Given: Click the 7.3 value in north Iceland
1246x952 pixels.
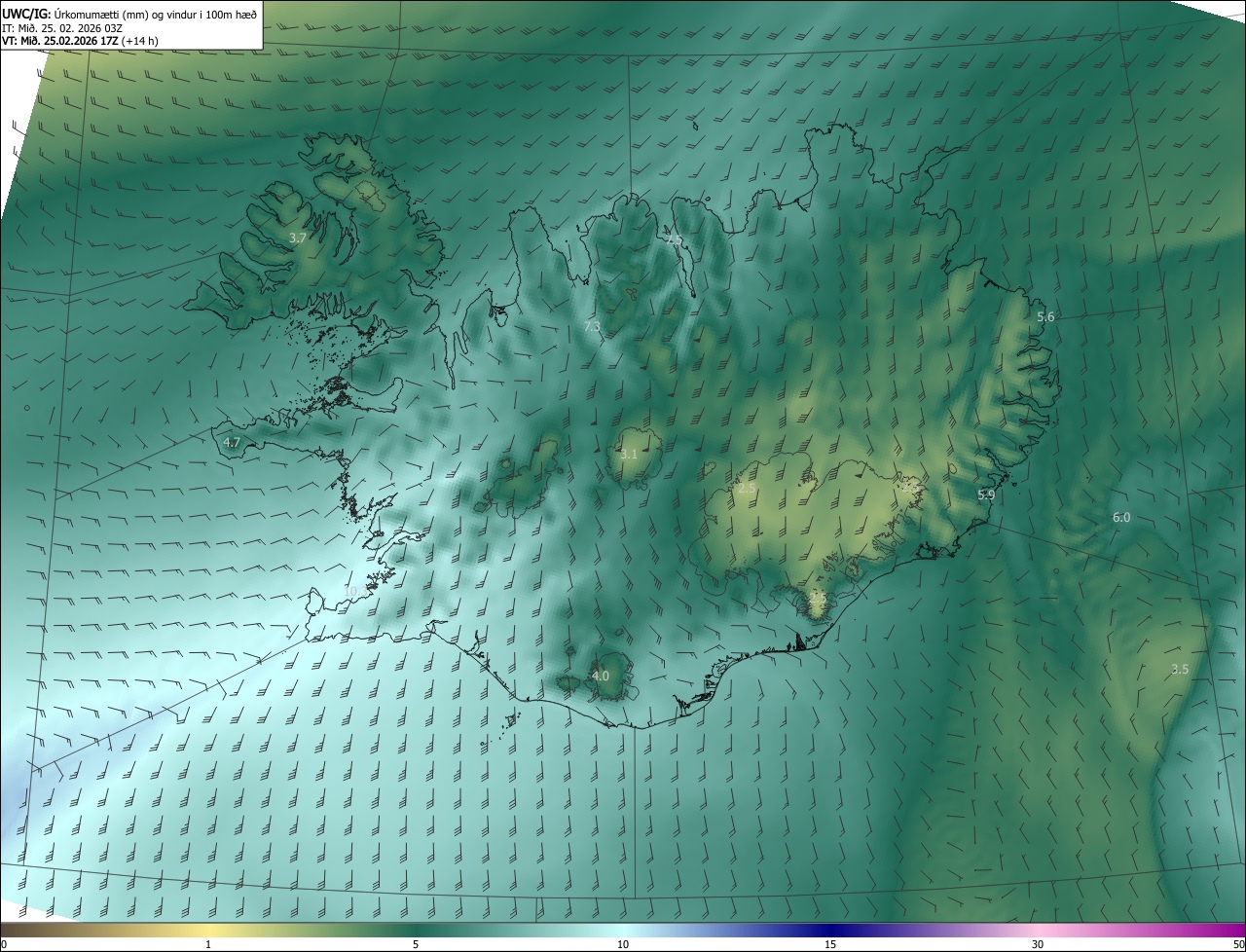Looking at the screenshot, I should tap(592, 327).
